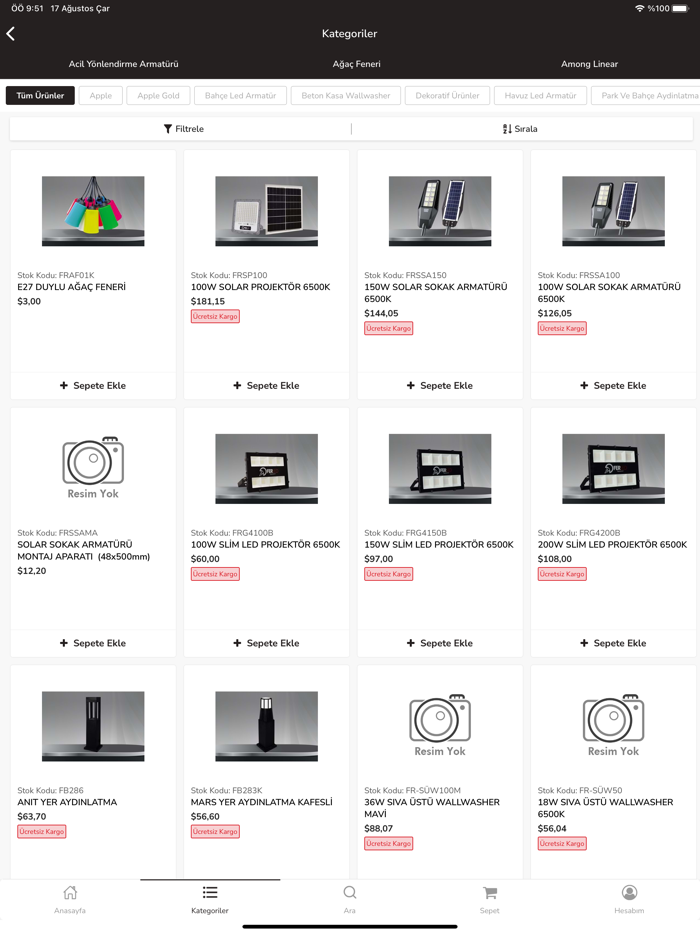Add 200W Slim Led Projektör to cart
The width and height of the screenshot is (700, 934).
[613, 643]
